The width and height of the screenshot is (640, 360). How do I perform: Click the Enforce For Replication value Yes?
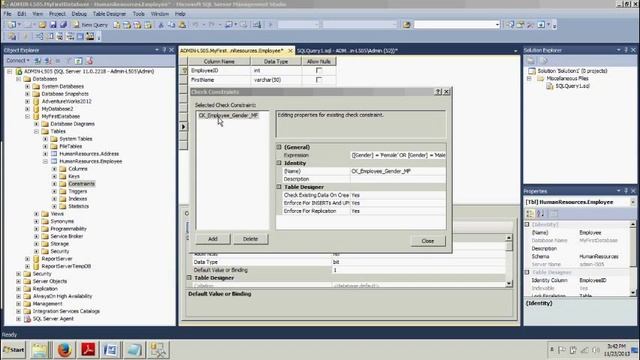[398, 211]
